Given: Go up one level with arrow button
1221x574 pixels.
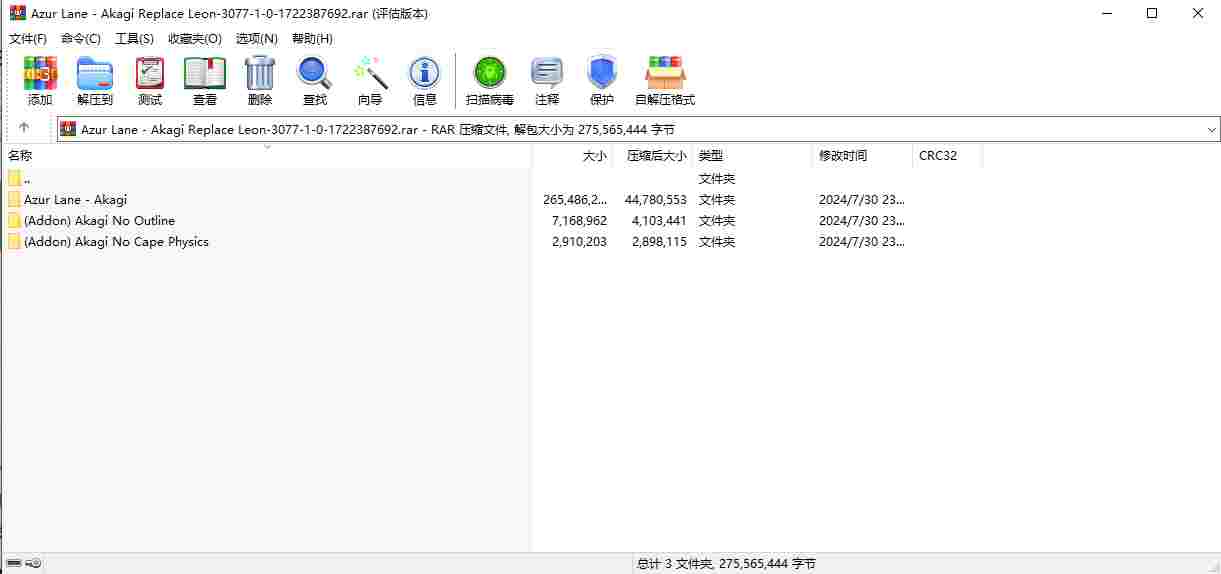Looking at the screenshot, I should click(24, 128).
